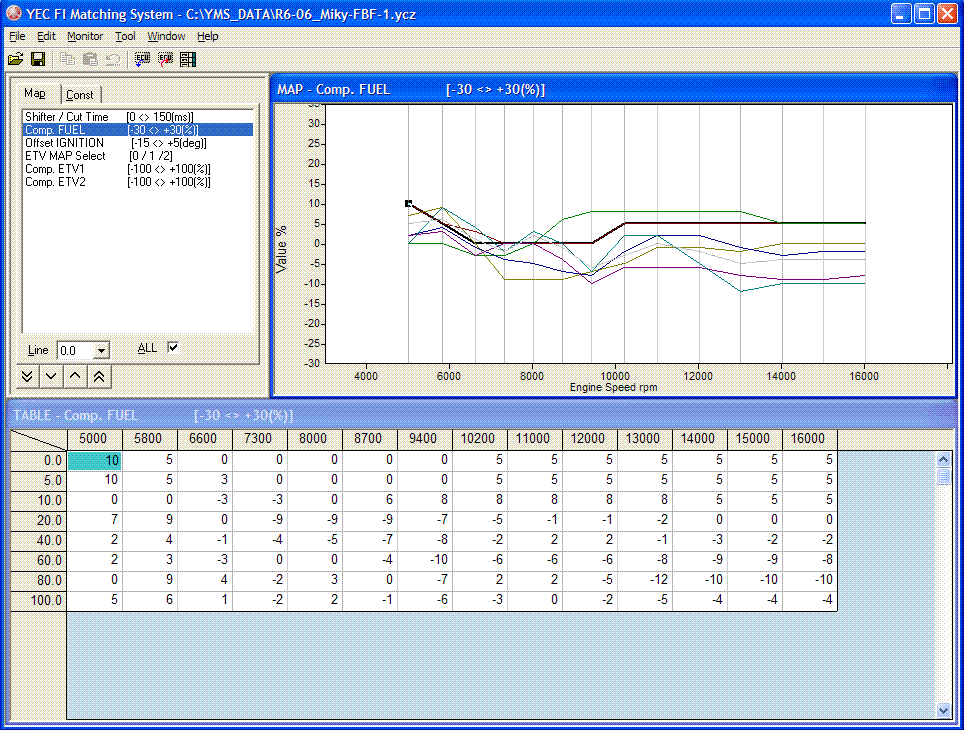This screenshot has width=964, height=730.
Task: Click the 9400 rpm column header
Action: (x=424, y=439)
